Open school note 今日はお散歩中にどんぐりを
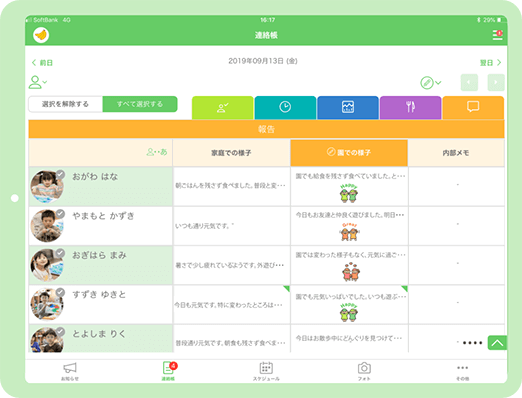 click(x=349, y=339)
